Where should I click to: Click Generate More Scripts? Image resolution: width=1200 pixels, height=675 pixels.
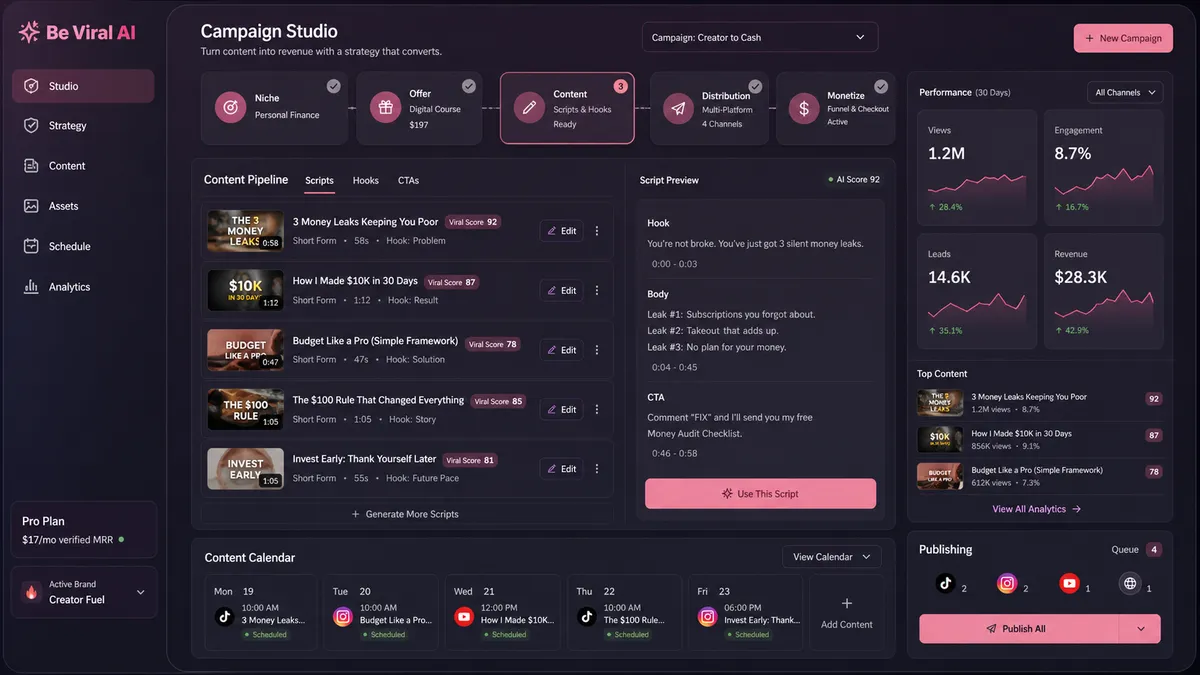[405, 514]
